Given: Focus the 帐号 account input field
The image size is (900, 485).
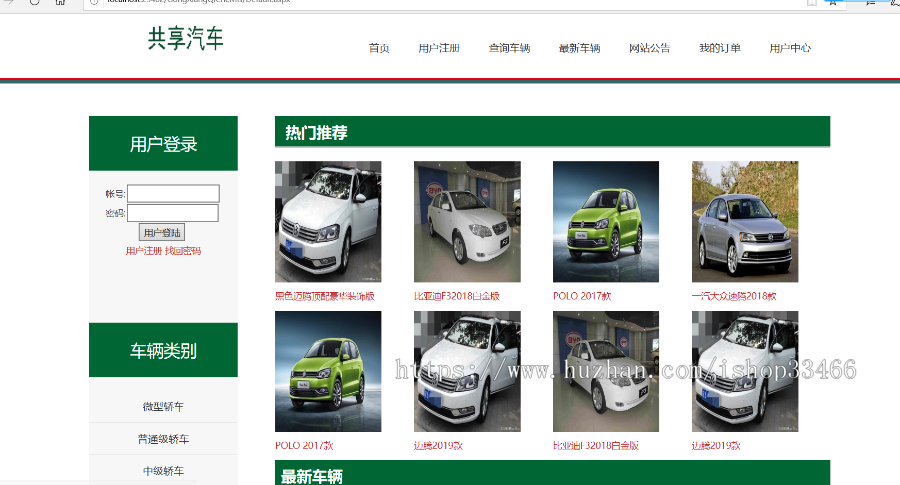Looking at the screenshot, I should (x=173, y=193).
